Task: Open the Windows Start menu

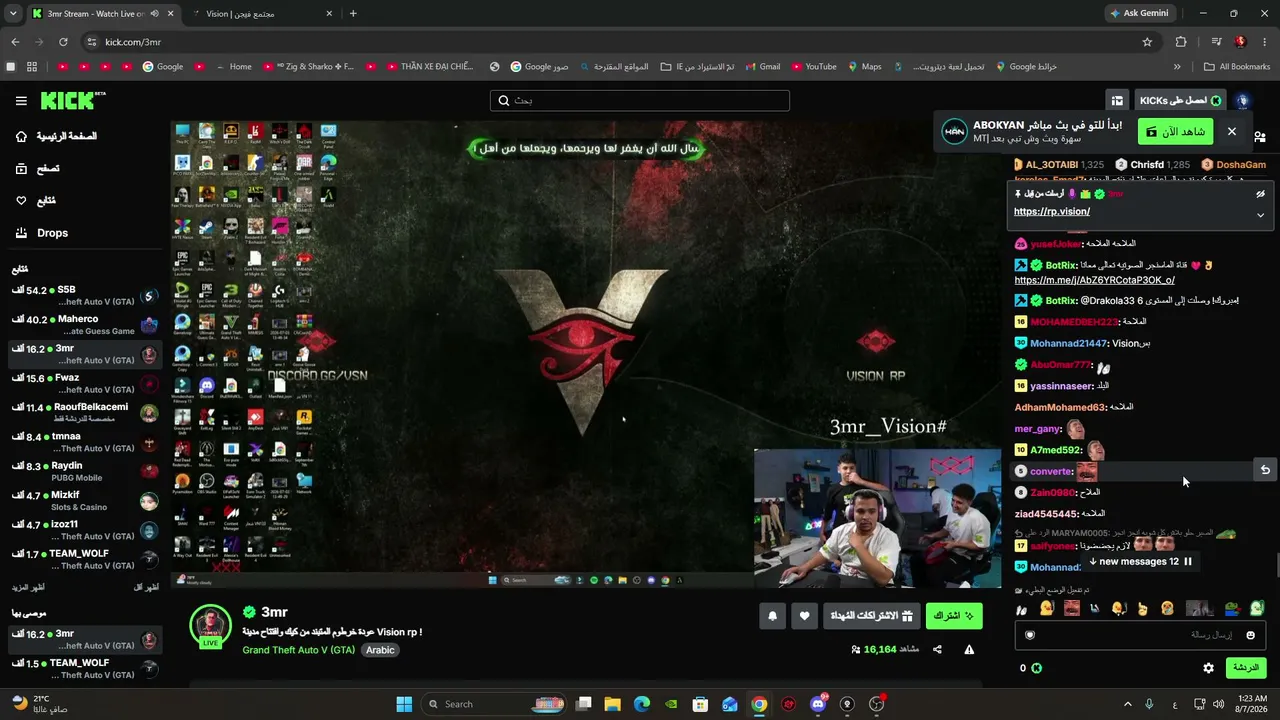Action: coord(404,704)
